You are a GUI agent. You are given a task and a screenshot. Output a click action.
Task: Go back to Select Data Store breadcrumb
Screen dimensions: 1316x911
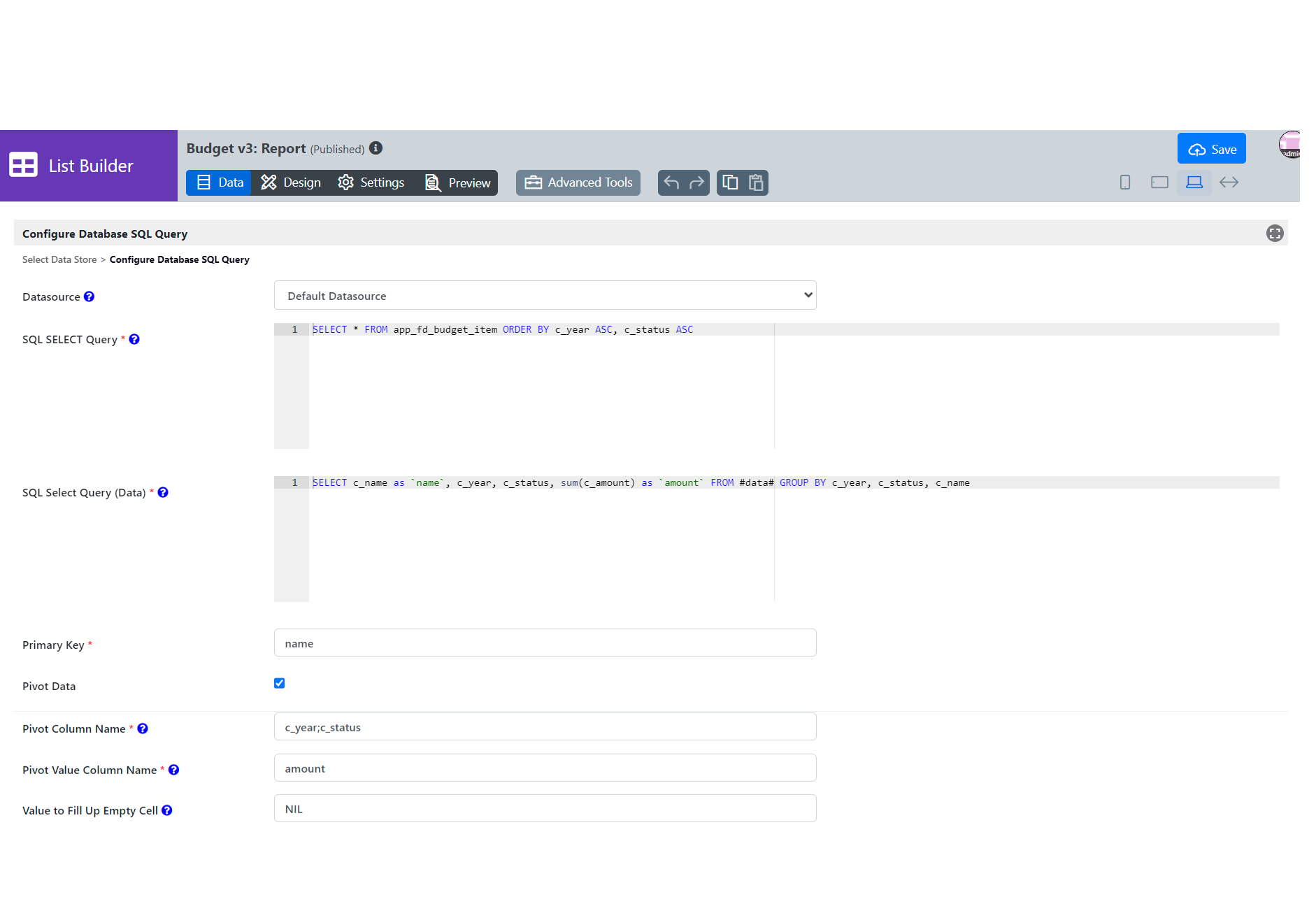point(59,259)
